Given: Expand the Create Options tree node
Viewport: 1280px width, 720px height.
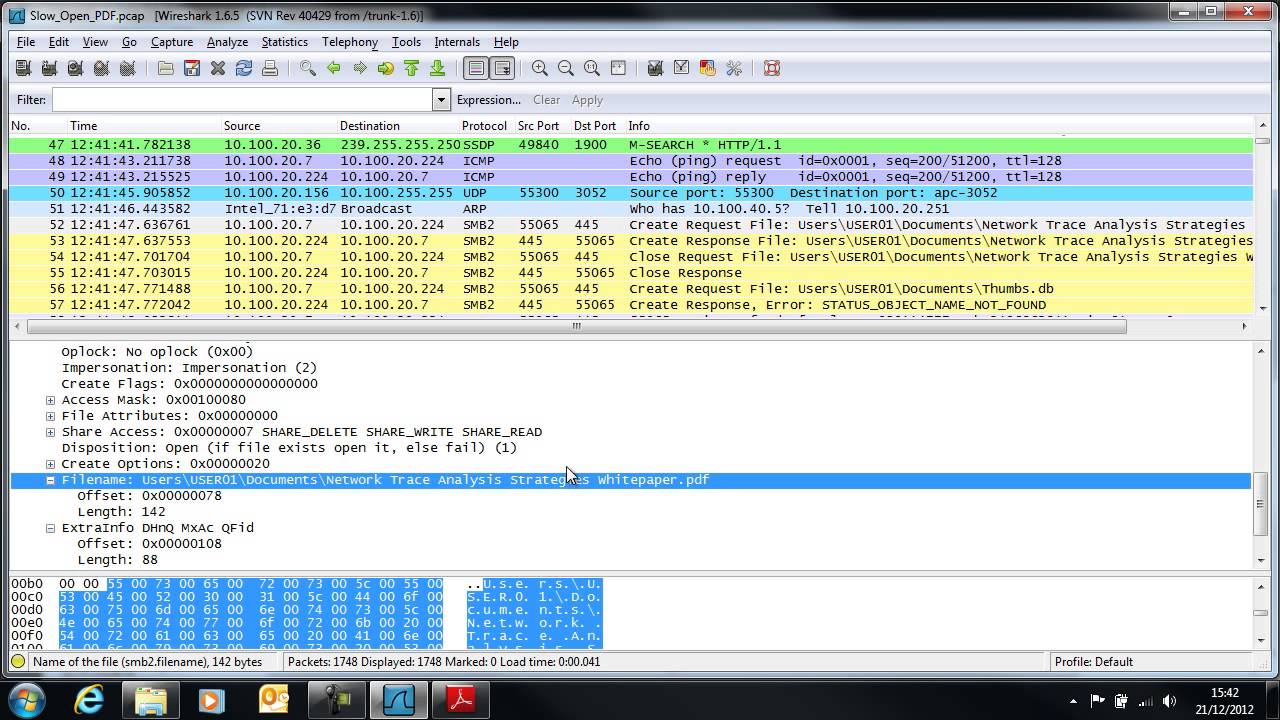Looking at the screenshot, I should click(x=50, y=464).
